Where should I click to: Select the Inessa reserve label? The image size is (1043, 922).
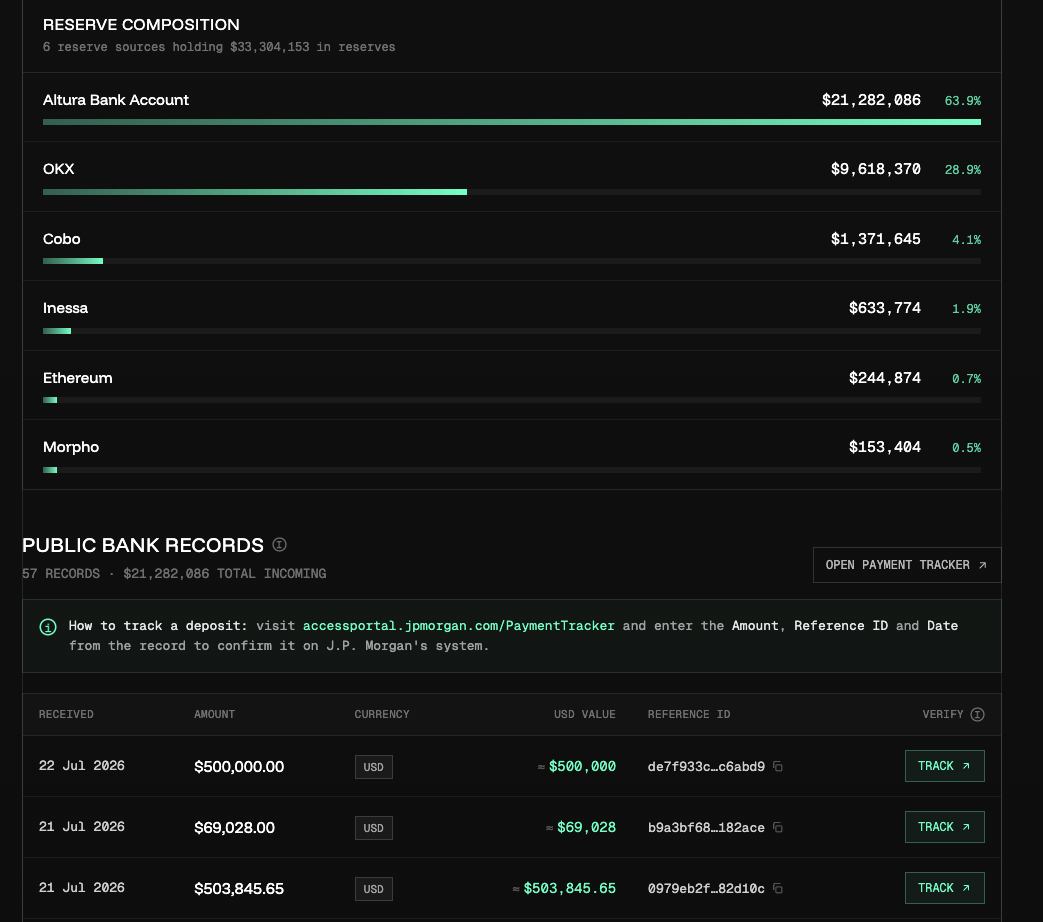pos(65,308)
